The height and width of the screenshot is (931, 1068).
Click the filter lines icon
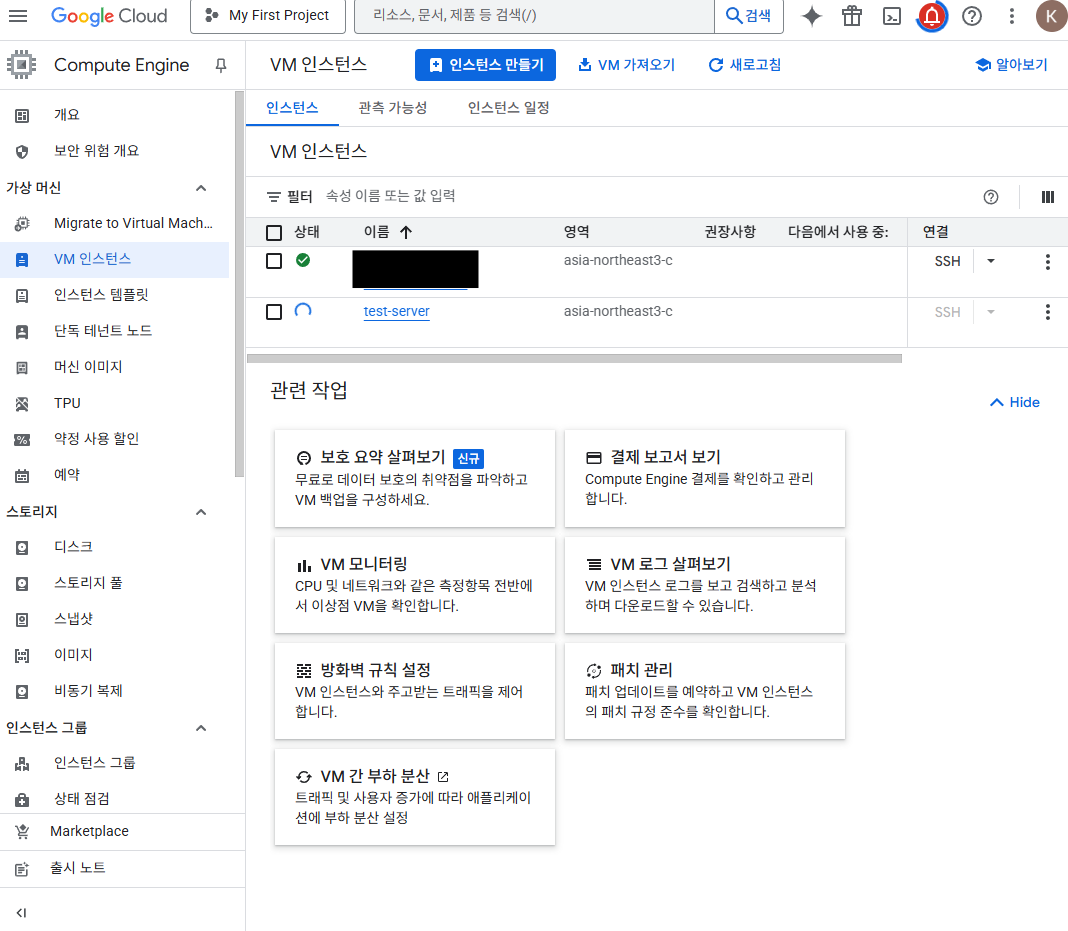[274, 197]
